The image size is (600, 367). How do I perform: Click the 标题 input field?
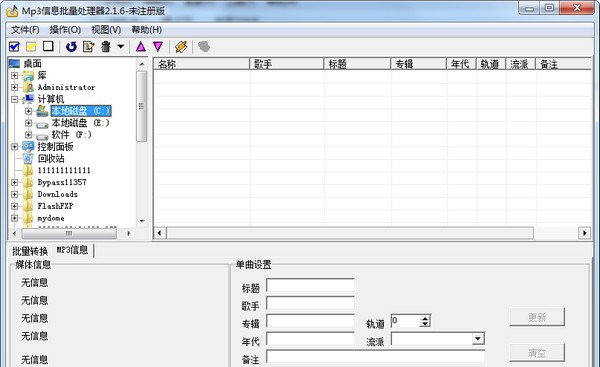pyautogui.click(x=310, y=285)
